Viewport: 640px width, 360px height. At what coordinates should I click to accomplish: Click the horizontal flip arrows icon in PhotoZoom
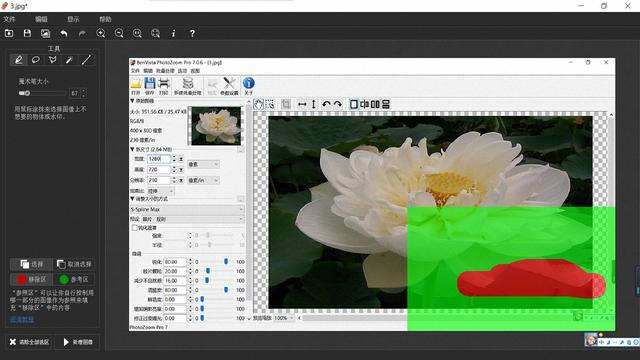302,104
